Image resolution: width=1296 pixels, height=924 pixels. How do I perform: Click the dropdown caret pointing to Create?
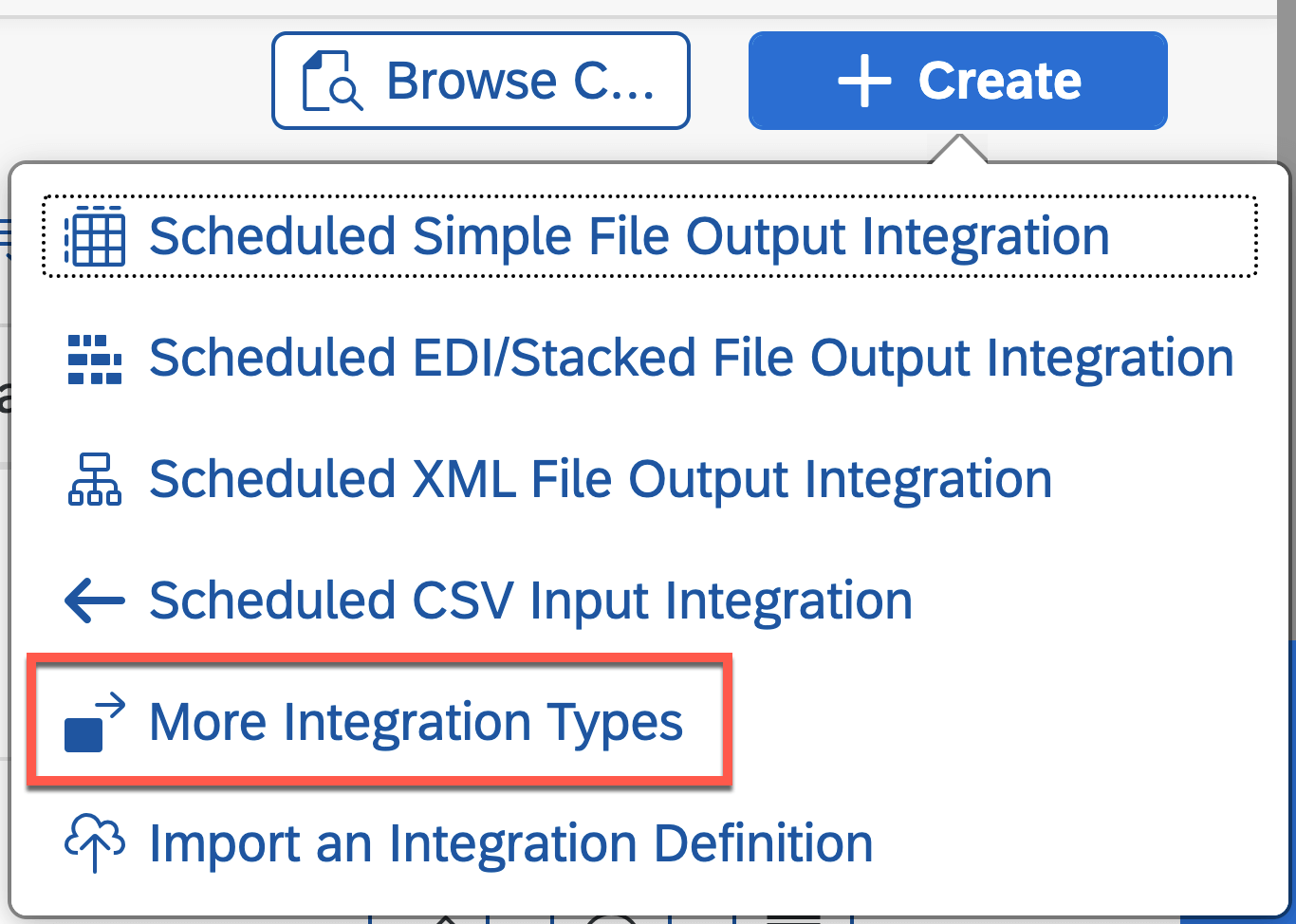[961, 152]
